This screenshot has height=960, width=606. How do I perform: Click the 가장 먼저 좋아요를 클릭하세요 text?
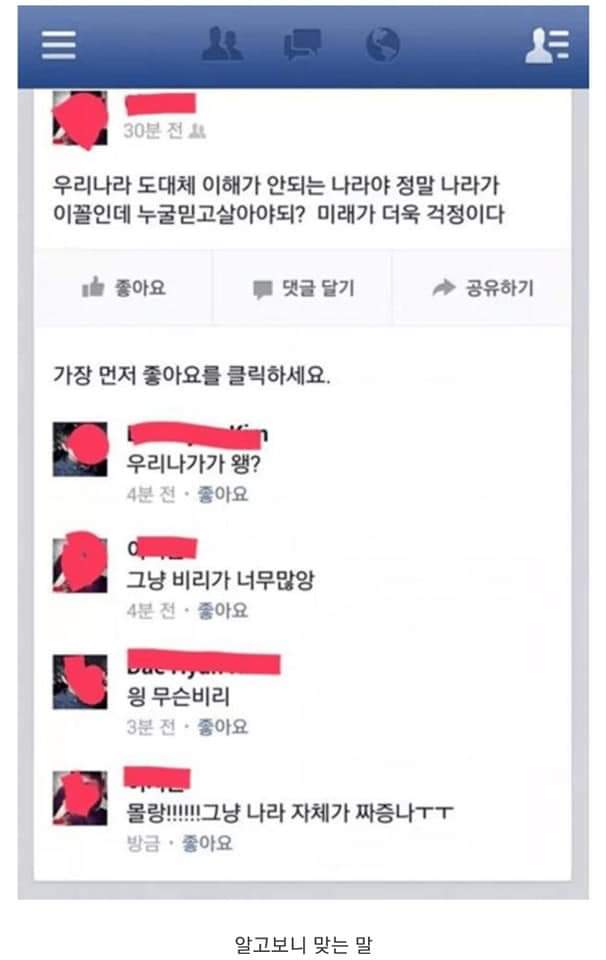click(x=192, y=375)
